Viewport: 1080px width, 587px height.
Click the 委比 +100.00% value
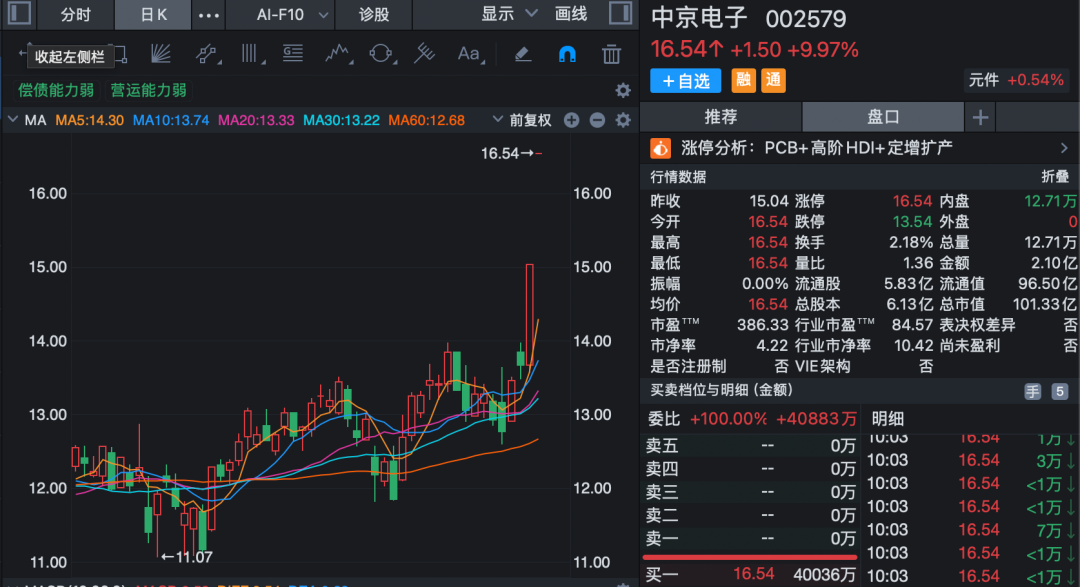coord(728,419)
